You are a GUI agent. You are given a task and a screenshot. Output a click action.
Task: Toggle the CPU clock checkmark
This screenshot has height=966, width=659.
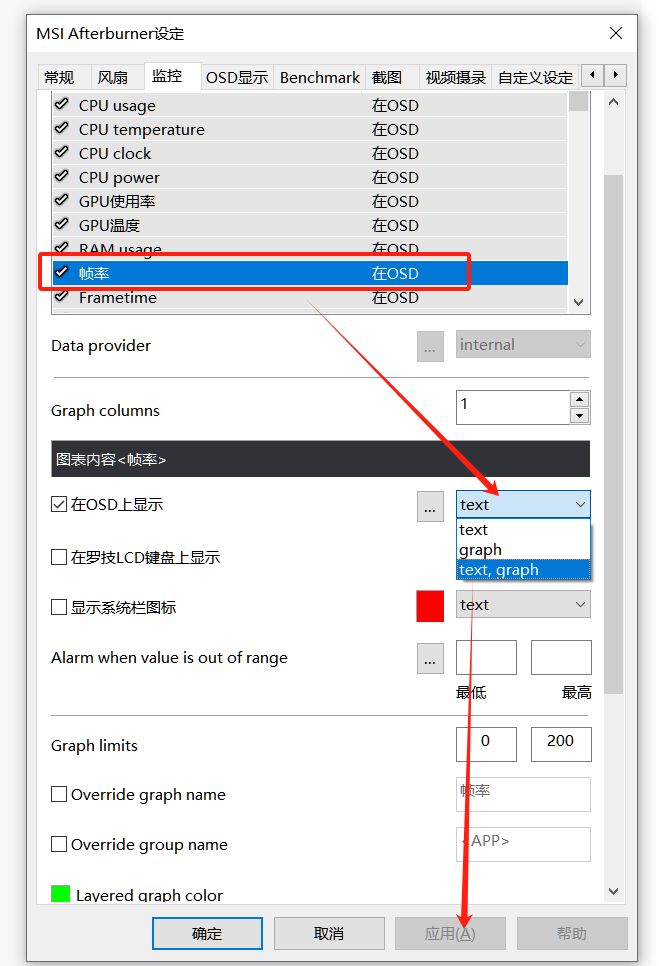point(62,152)
